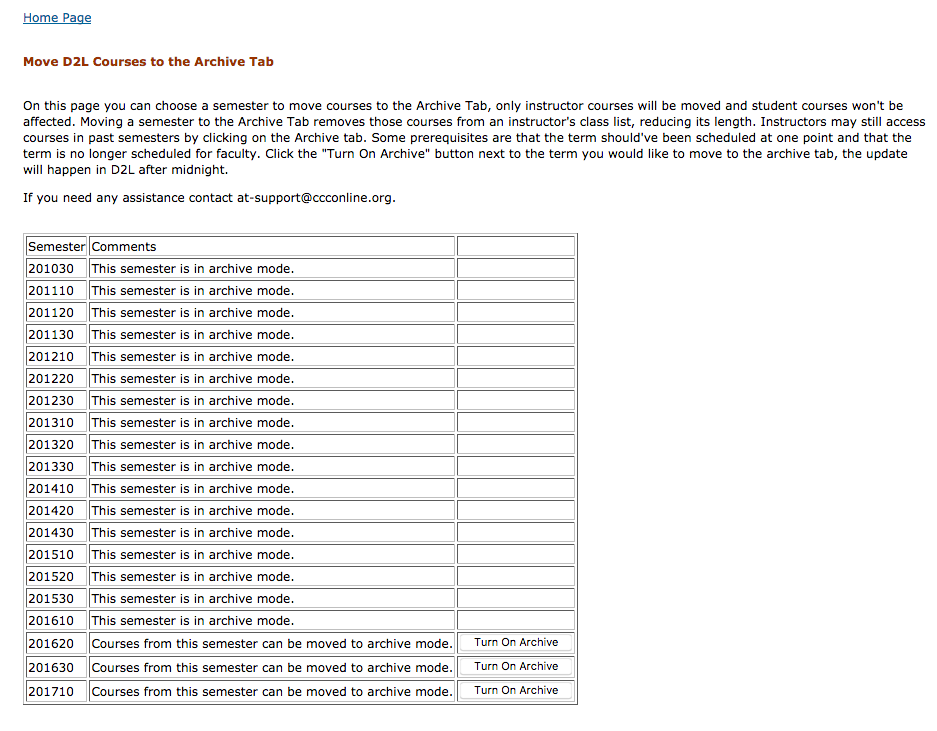Turn on archive for semester 201630
The height and width of the screenshot is (731, 937).
point(516,667)
